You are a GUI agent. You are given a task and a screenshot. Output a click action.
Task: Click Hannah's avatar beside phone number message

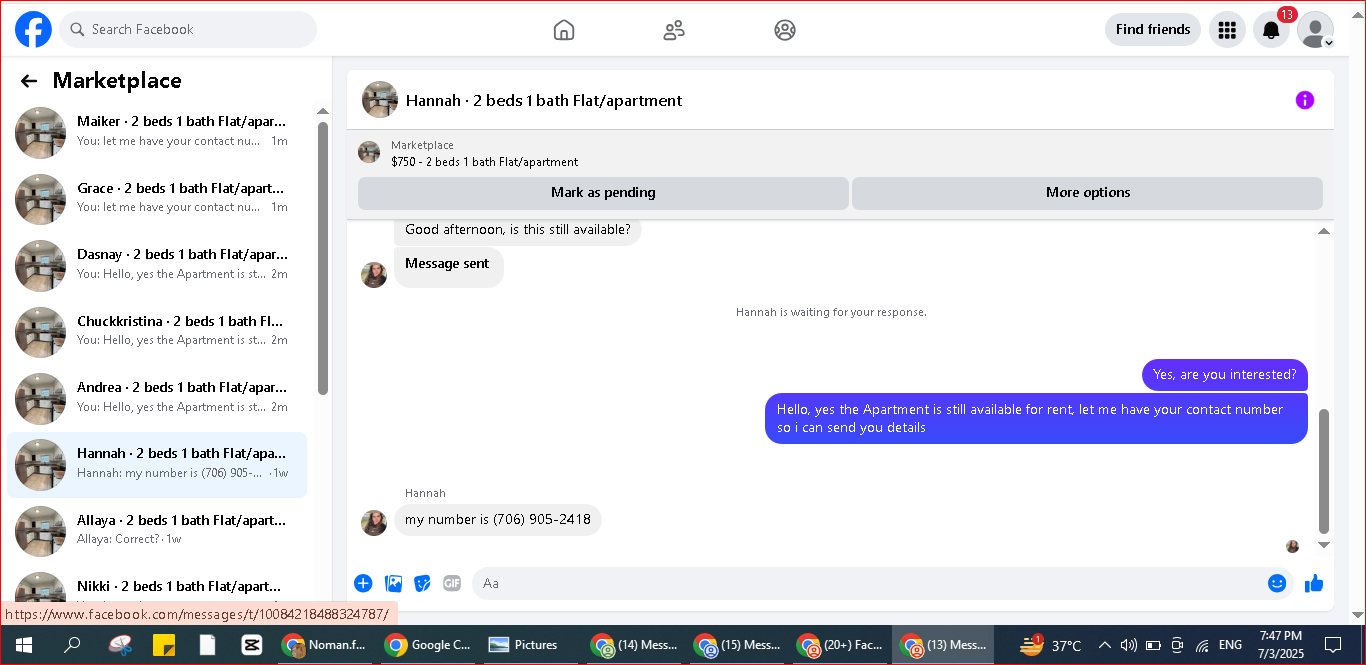374,523
